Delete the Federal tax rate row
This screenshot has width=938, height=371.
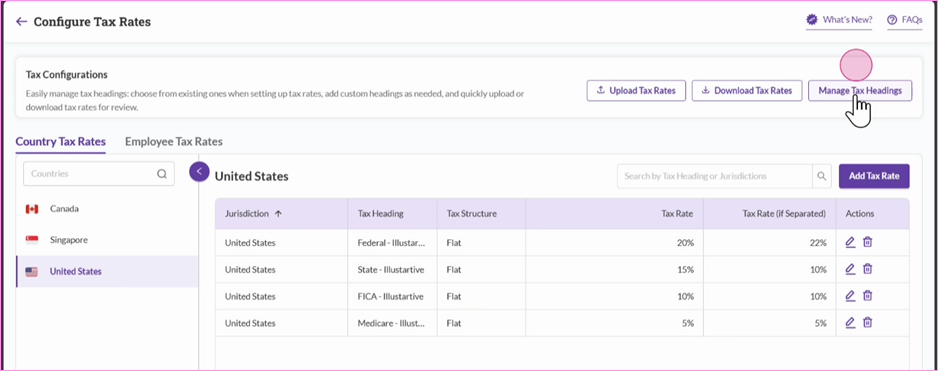867,242
